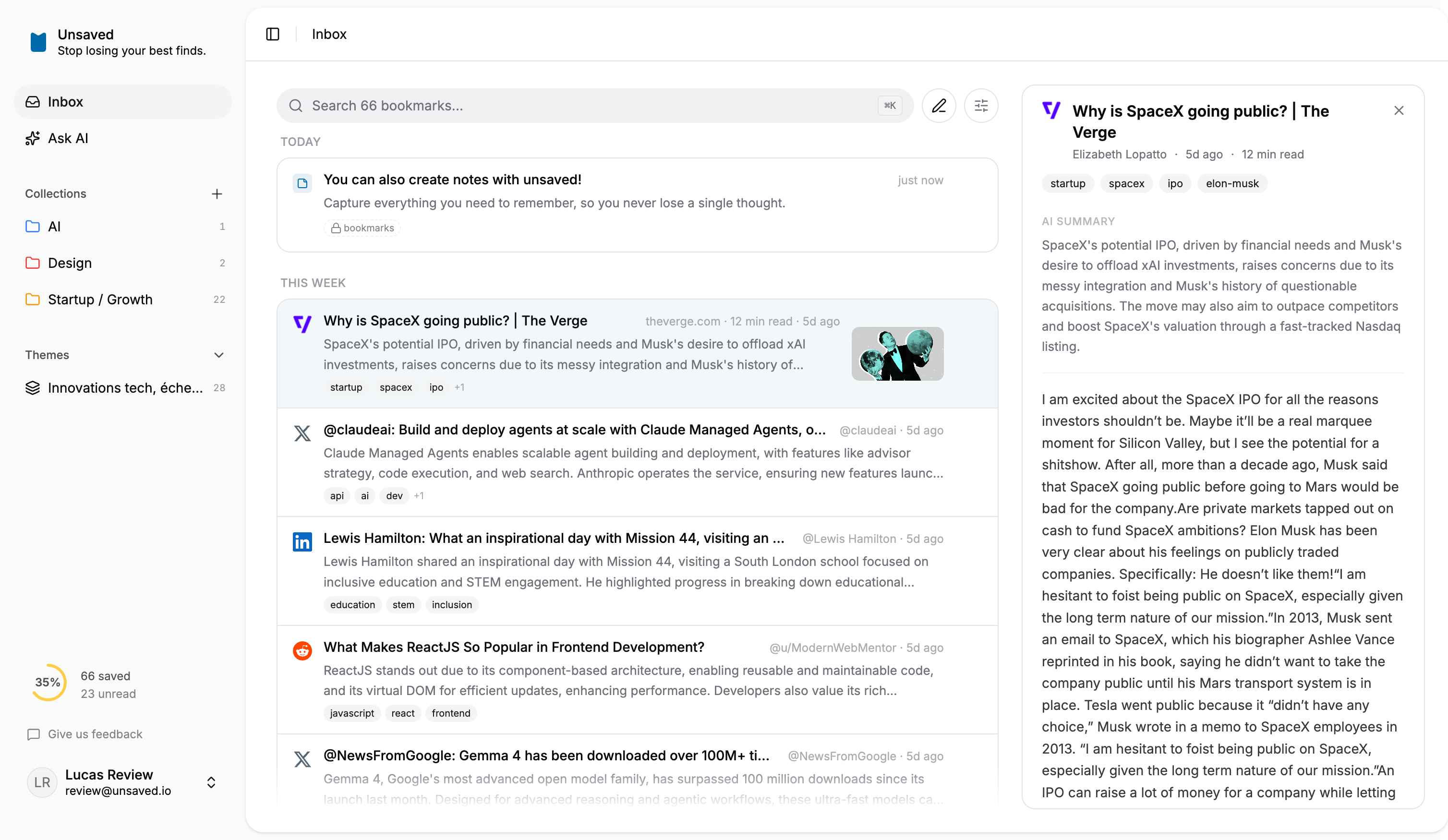Click the Verge logo in bookmark list
The image size is (1448, 840).
302,324
